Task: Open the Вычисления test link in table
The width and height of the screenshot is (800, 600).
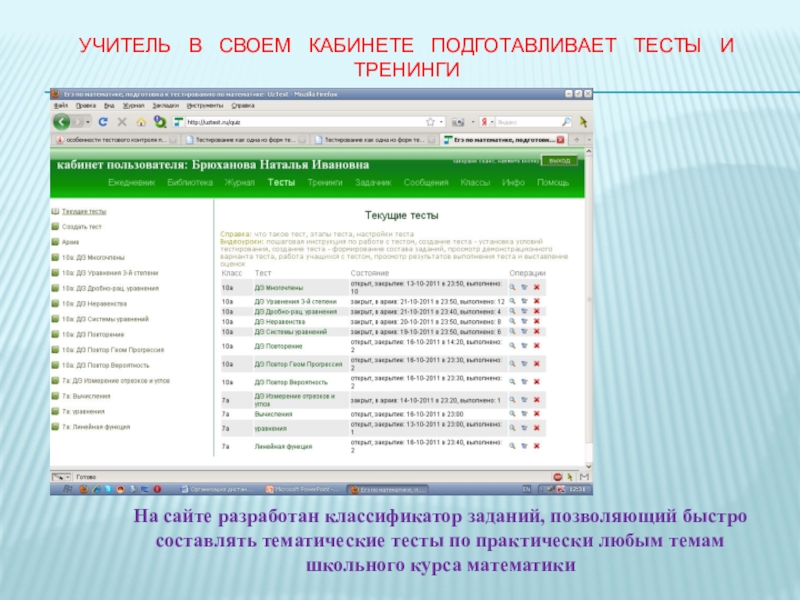Action: [273, 414]
